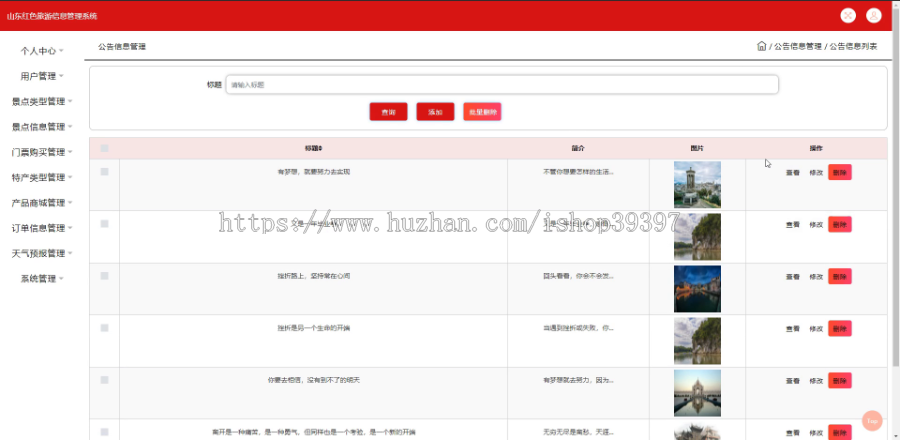Click the title 山东红色旅游信息管理系统

tap(52, 16)
